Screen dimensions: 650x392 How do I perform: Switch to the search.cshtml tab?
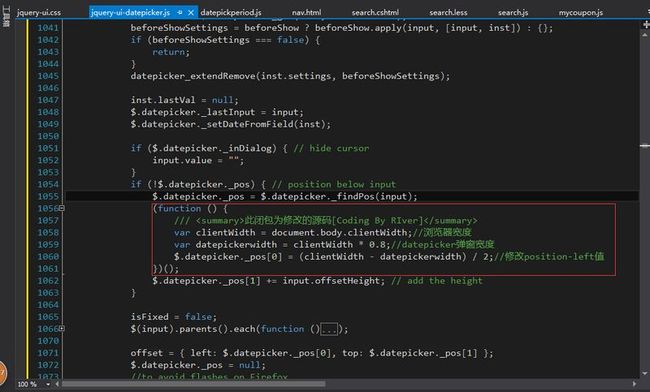point(375,13)
